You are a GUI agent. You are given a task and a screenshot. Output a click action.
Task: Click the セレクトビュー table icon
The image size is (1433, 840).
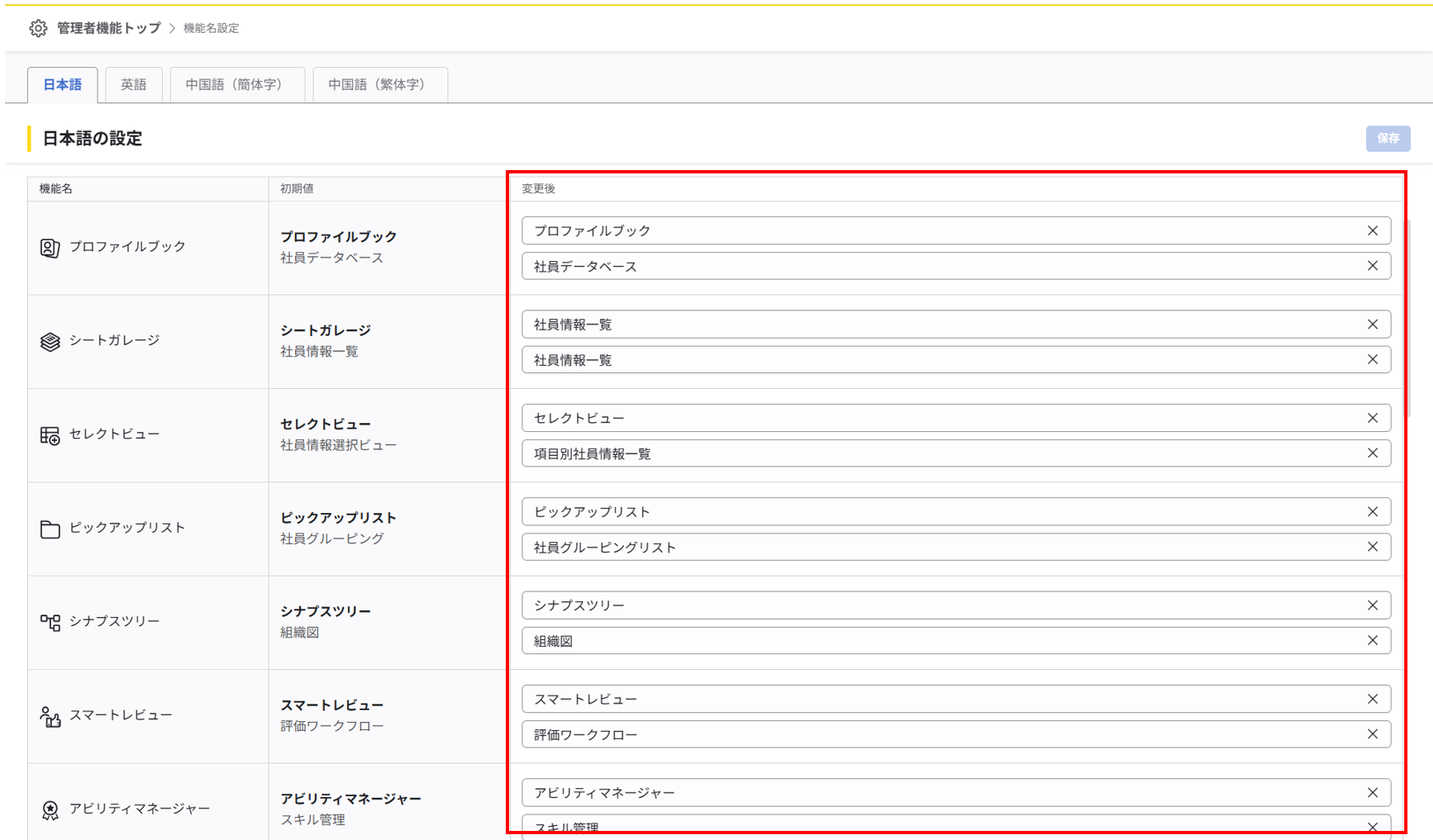pos(50,435)
